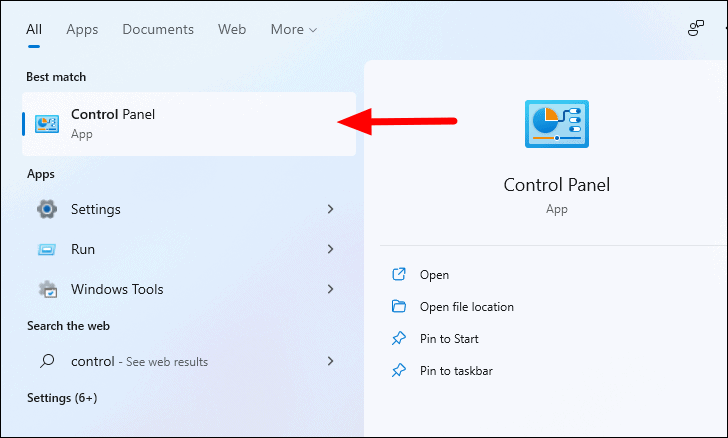Click the Pin to taskbar pin icon
Viewport: 728px width, 438px height.
coord(399,371)
